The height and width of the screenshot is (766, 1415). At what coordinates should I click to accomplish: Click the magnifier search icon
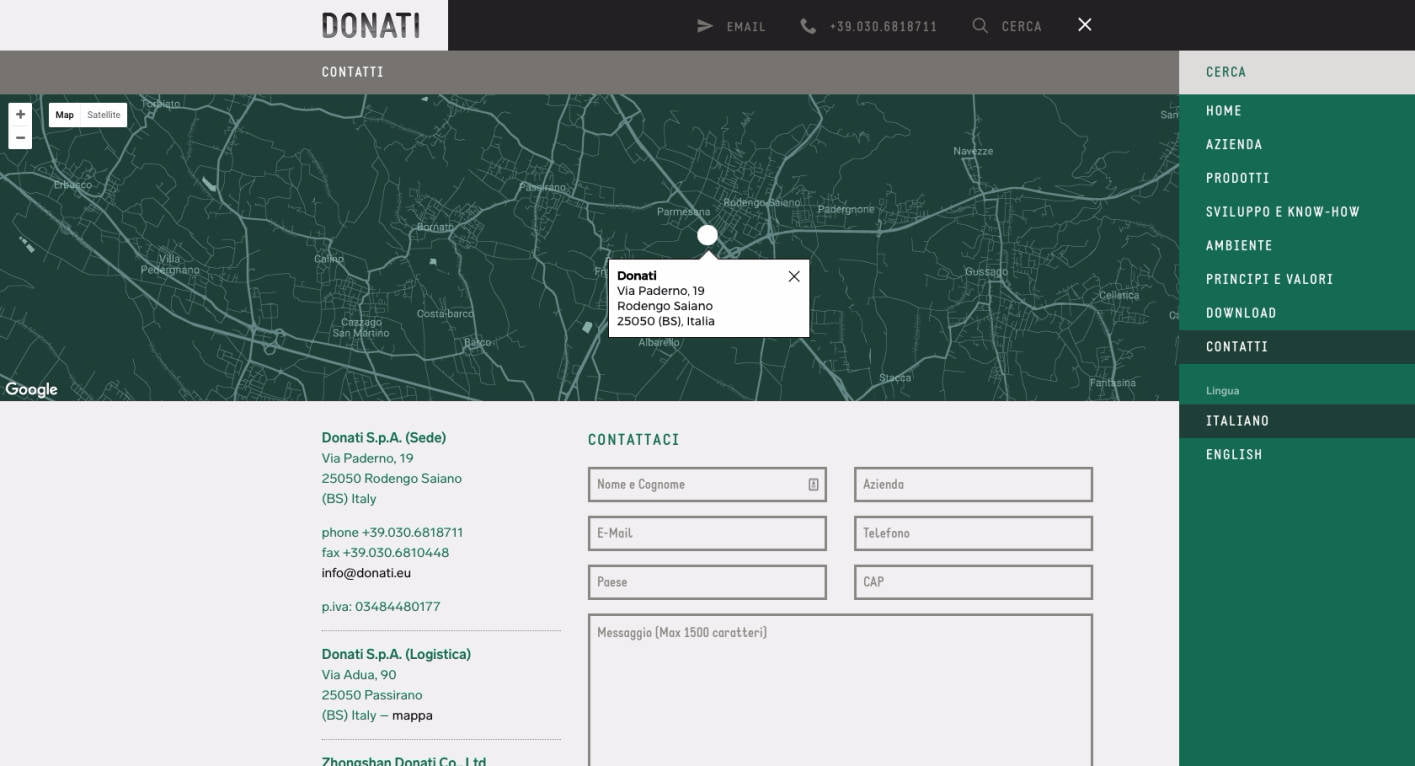click(x=980, y=26)
